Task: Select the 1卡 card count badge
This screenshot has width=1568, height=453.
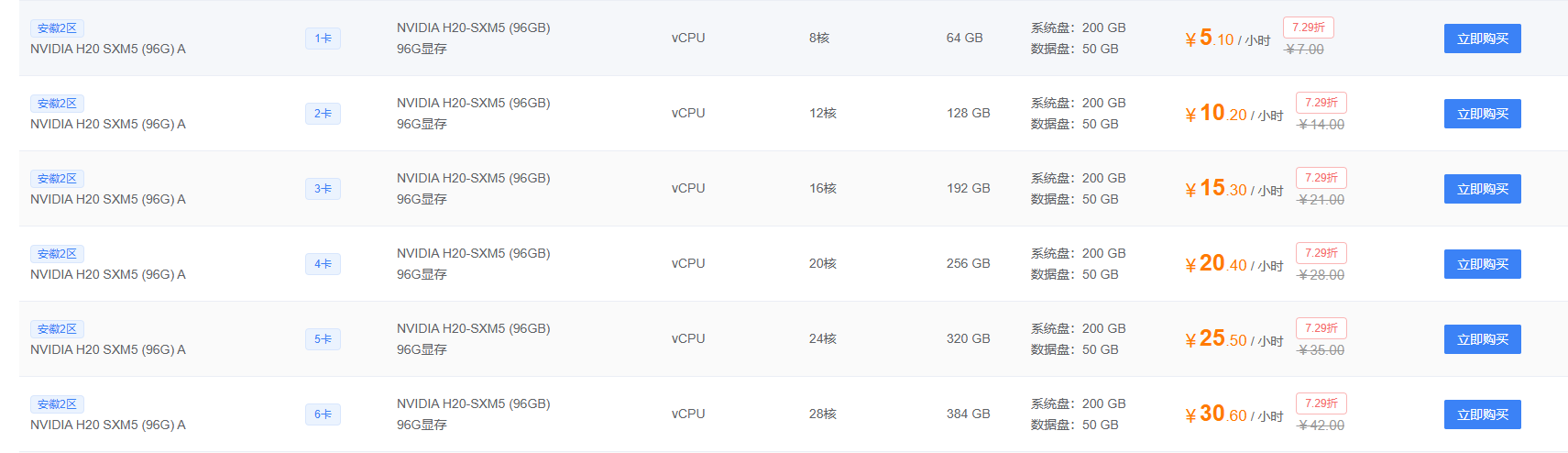Action: tap(323, 39)
